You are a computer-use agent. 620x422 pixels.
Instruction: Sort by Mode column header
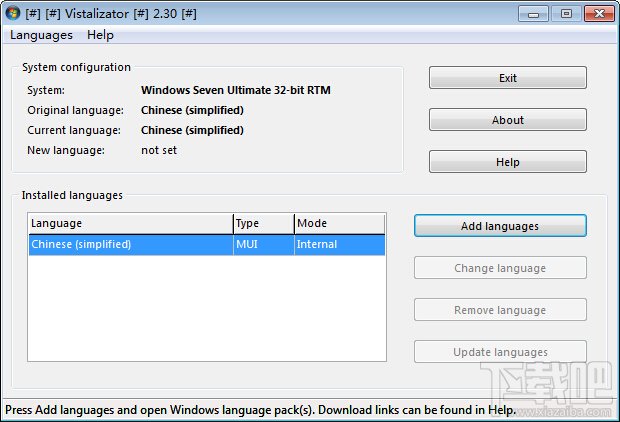pyautogui.click(x=339, y=223)
